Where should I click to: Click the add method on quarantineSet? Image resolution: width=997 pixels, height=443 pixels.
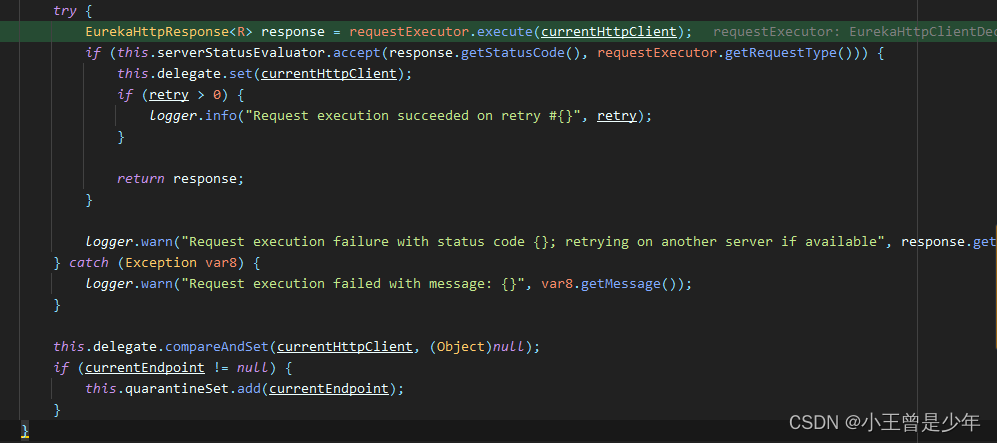pyautogui.click(x=249, y=388)
